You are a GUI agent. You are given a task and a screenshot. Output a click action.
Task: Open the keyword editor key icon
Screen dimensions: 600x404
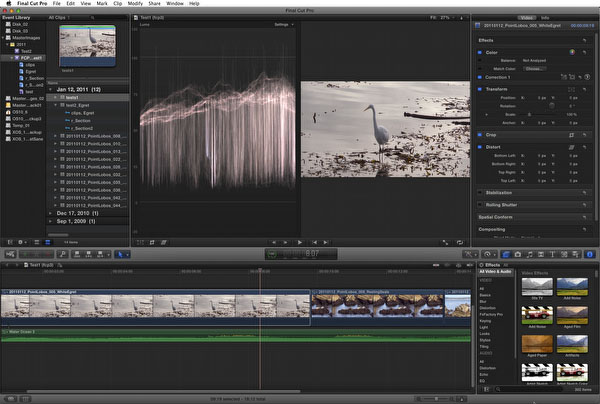[62, 254]
